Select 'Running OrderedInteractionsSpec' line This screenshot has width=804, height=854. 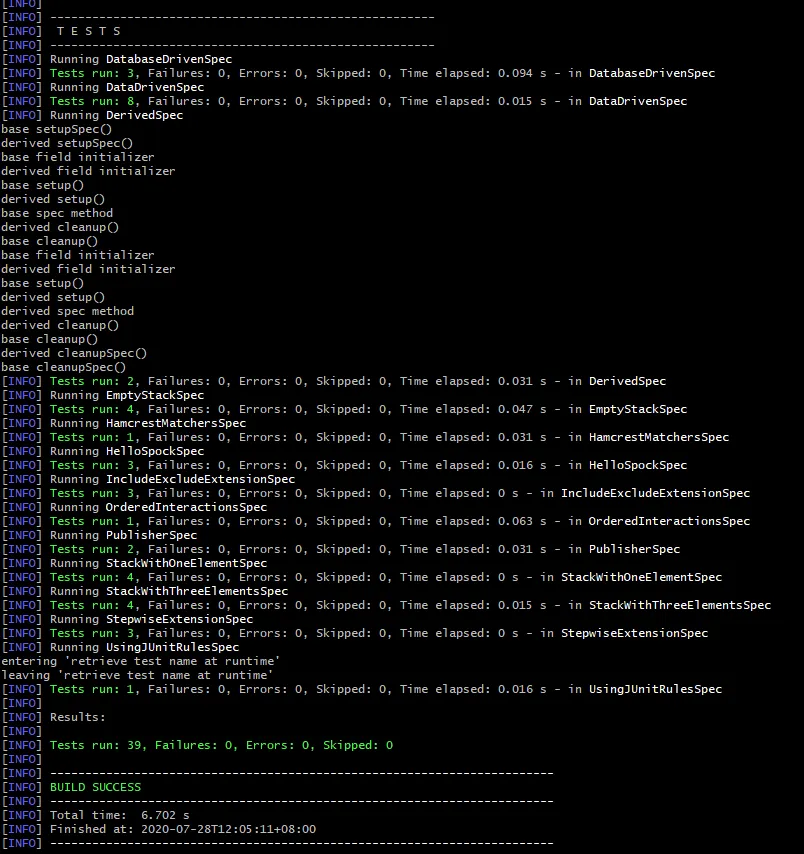135,507
